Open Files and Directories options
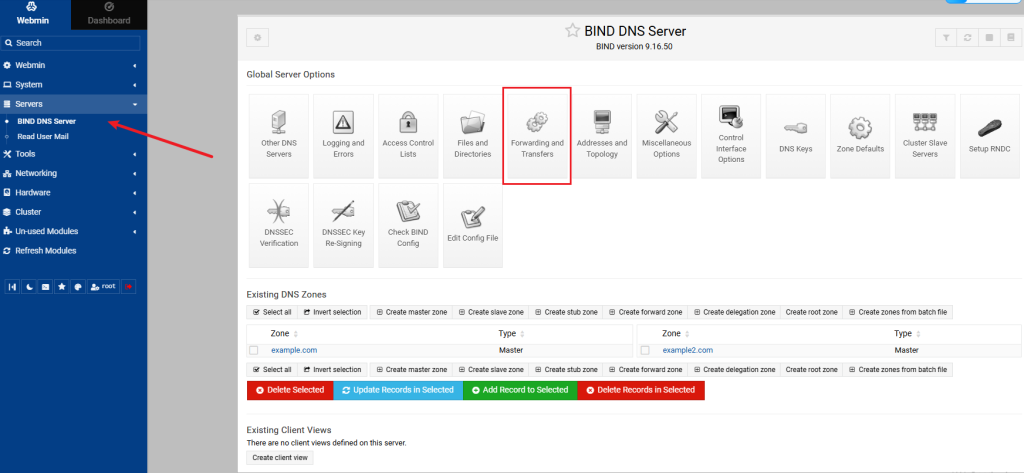Viewport: 1024px width, 473px height. 473,136
